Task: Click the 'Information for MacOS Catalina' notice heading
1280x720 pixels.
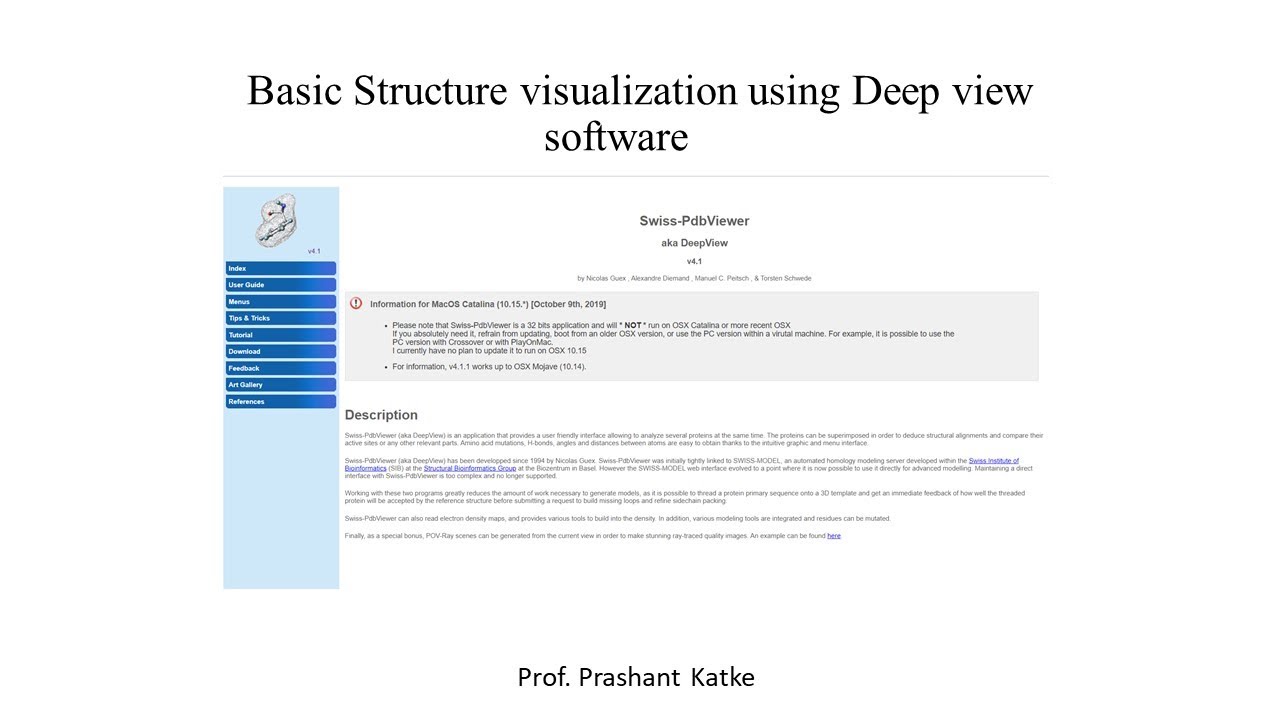Action: 487,304
